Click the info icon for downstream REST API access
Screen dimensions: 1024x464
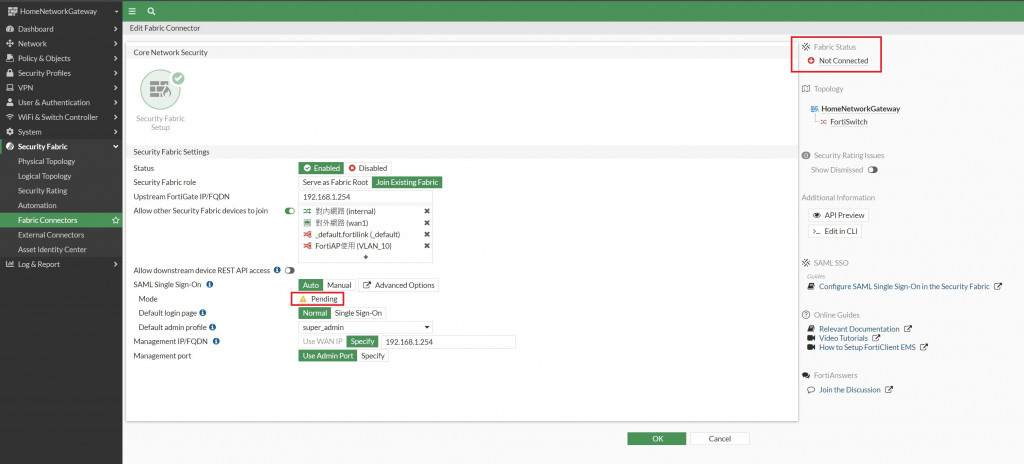[277, 270]
